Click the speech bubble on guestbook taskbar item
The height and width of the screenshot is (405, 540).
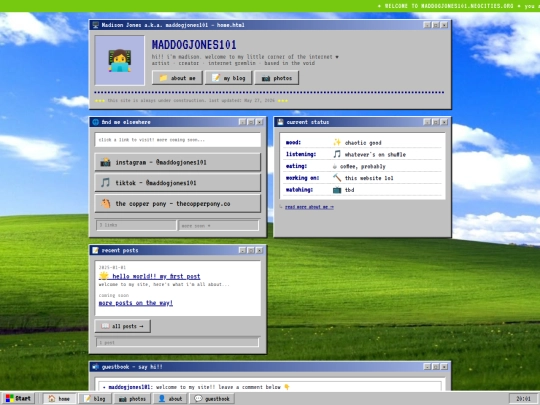pos(198,398)
